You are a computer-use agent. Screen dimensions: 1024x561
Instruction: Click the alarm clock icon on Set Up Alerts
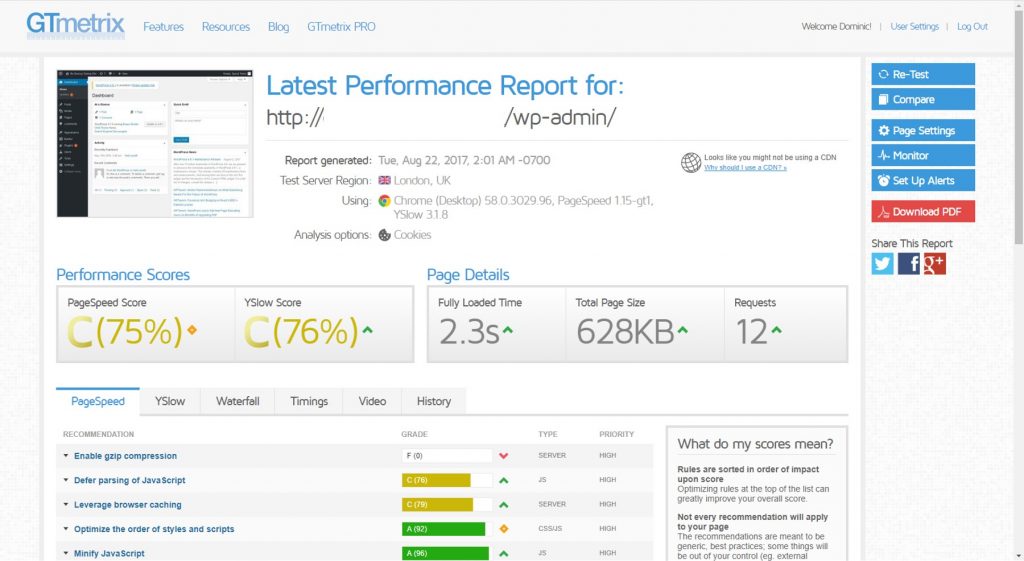[884, 180]
